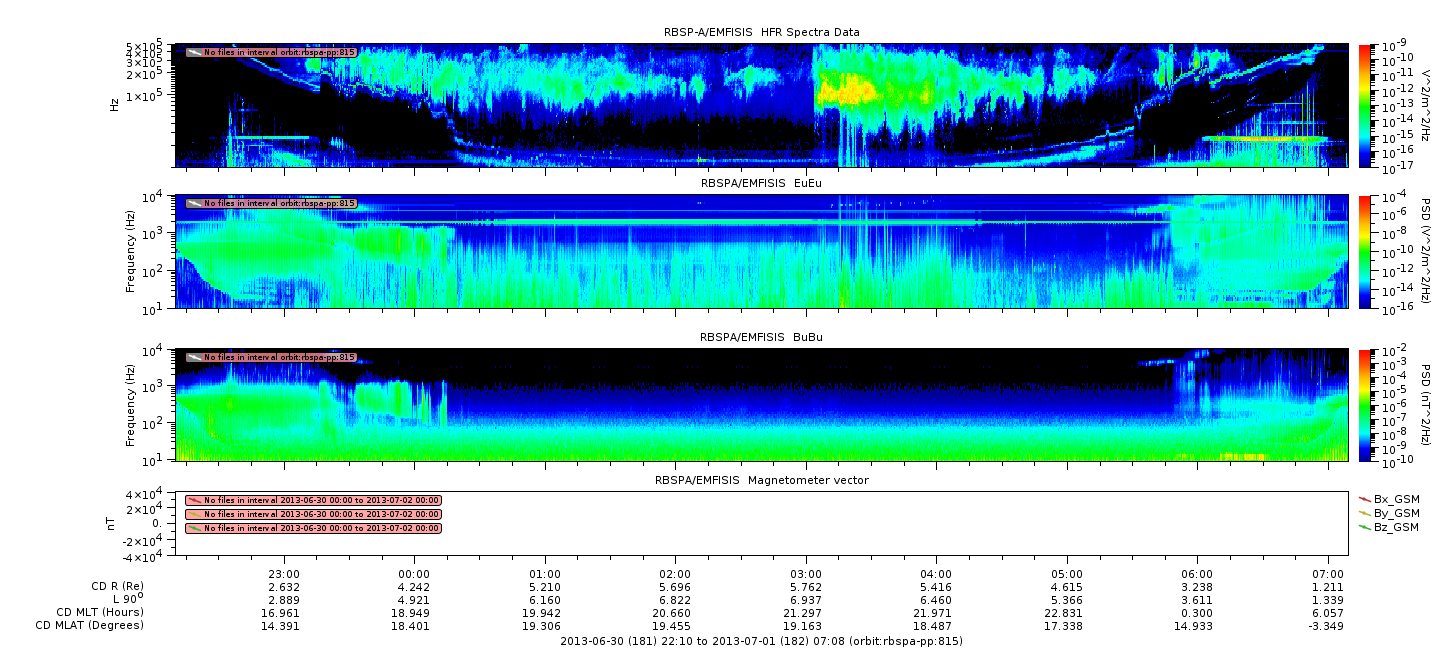The image size is (1447, 658).
Task: Click the white line icon in HFR warning badge
Action: click(194, 52)
